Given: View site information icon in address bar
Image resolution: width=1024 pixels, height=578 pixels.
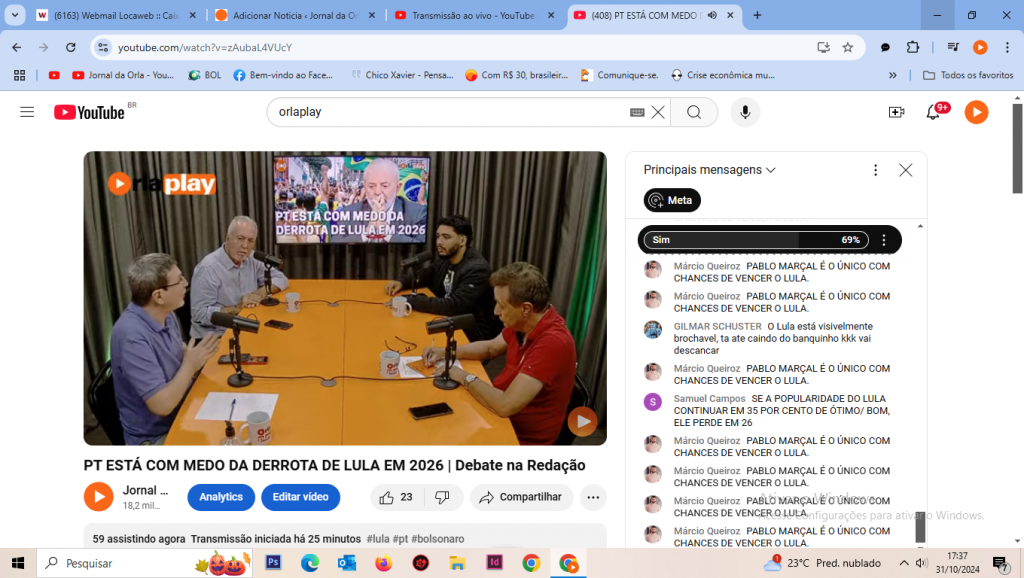Looking at the screenshot, I should tap(103, 48).
